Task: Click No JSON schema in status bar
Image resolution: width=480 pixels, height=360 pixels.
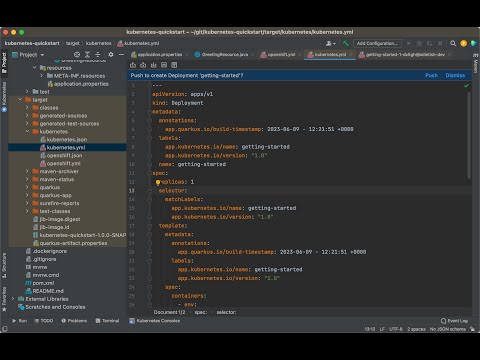Action: [x=448, y=329]
